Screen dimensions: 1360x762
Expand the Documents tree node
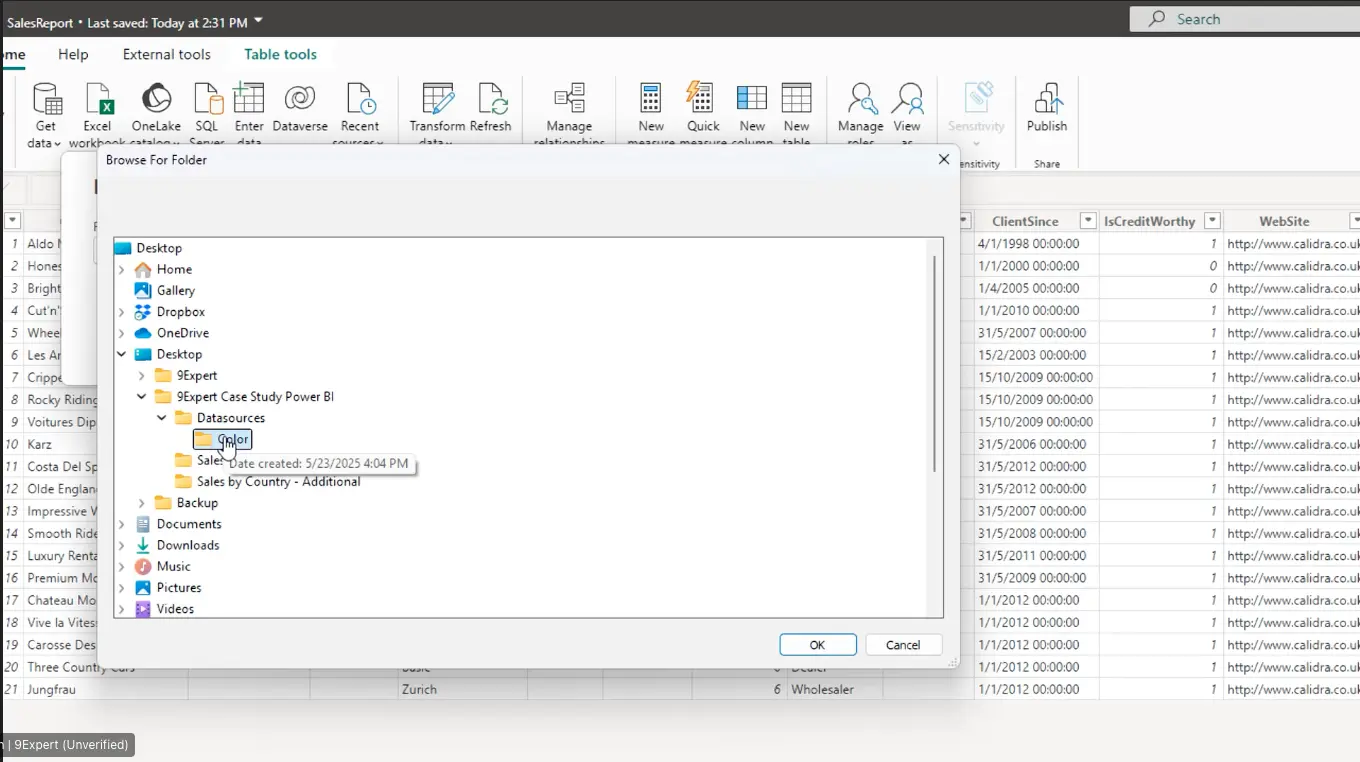[122, 524]
